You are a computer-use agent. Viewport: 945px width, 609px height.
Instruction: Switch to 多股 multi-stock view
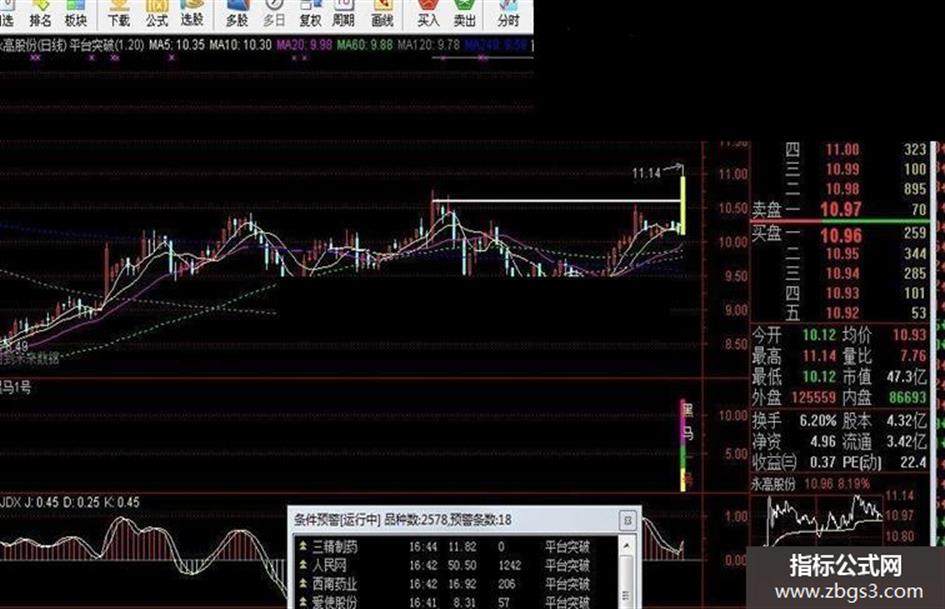coord(237,14)
